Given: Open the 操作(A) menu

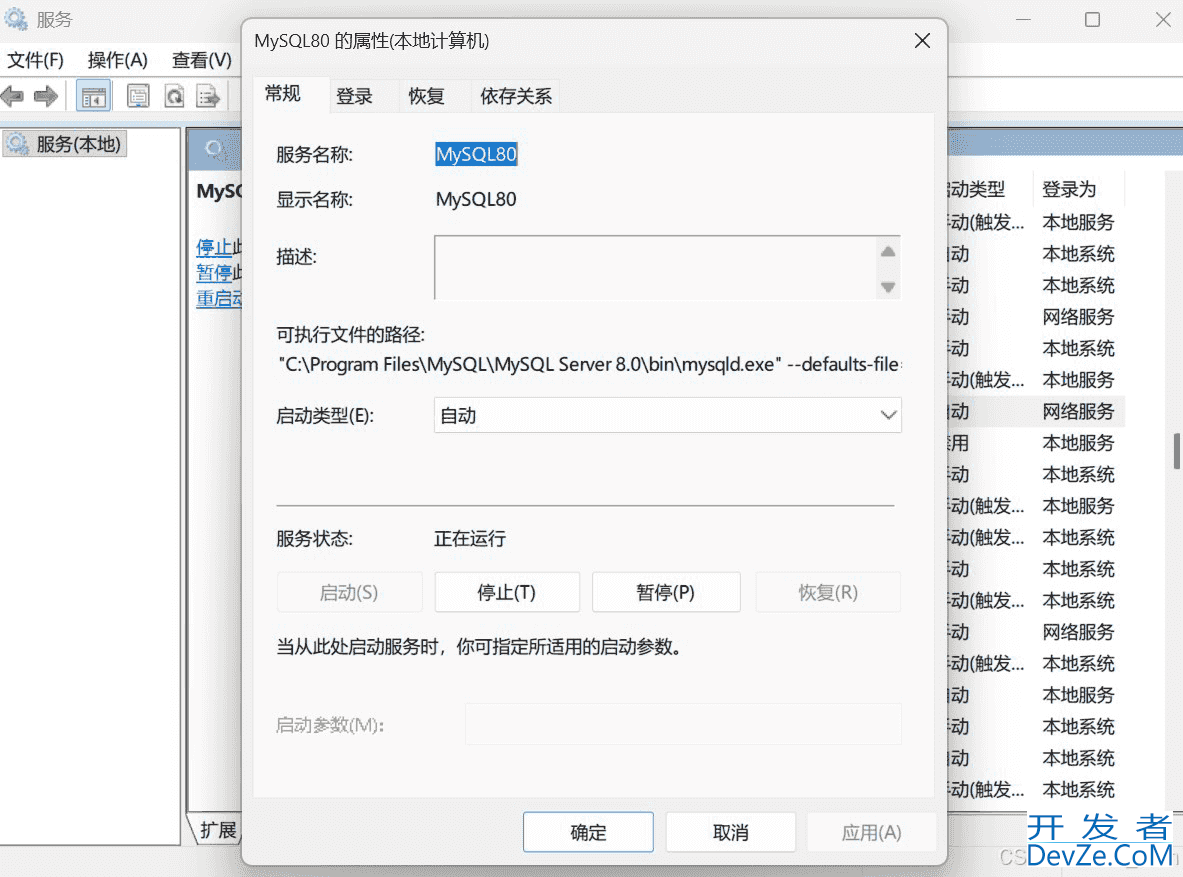Looking at the screenshot, I should pos(117,60).
